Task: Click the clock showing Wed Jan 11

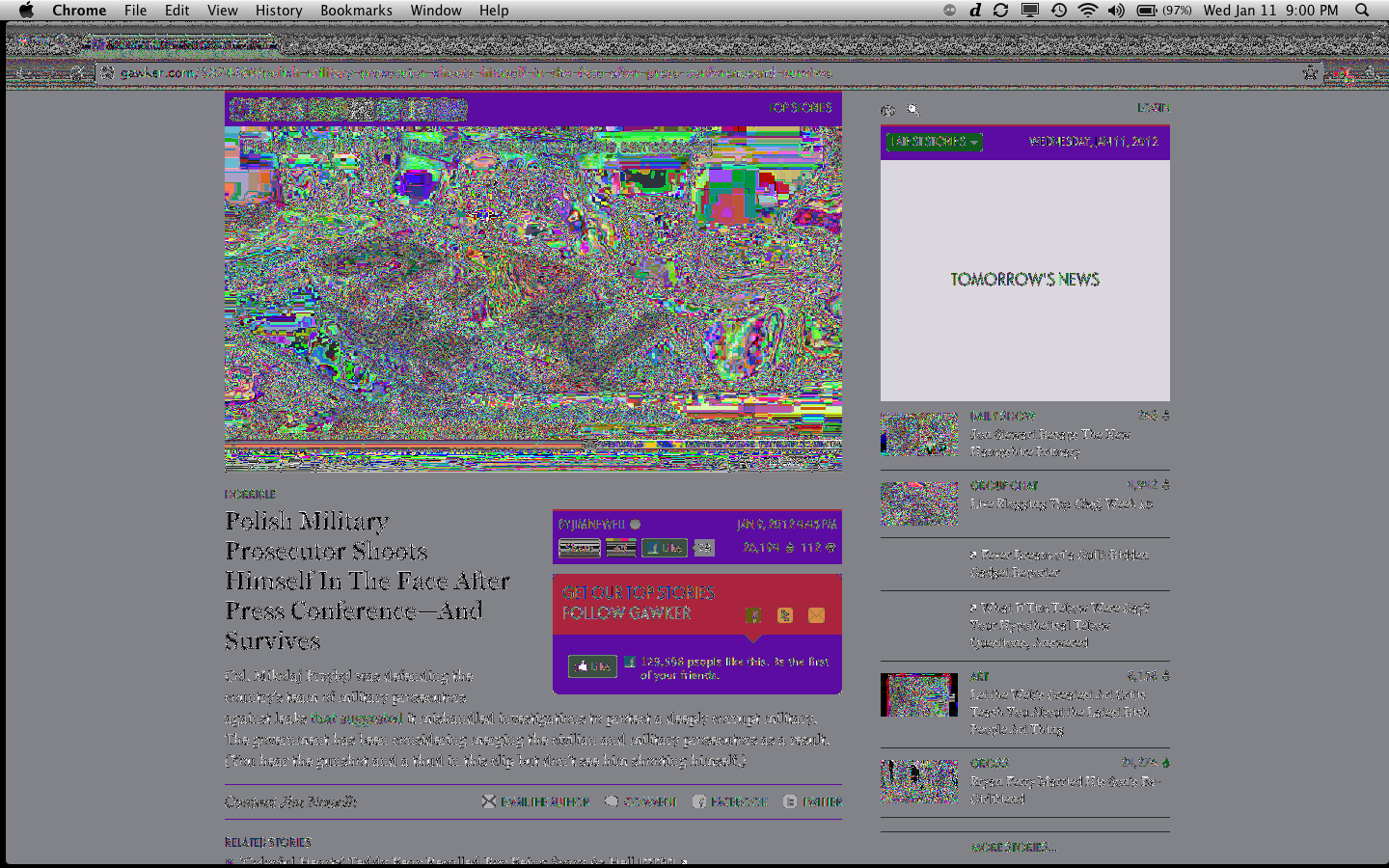Action: [1270, 10]
